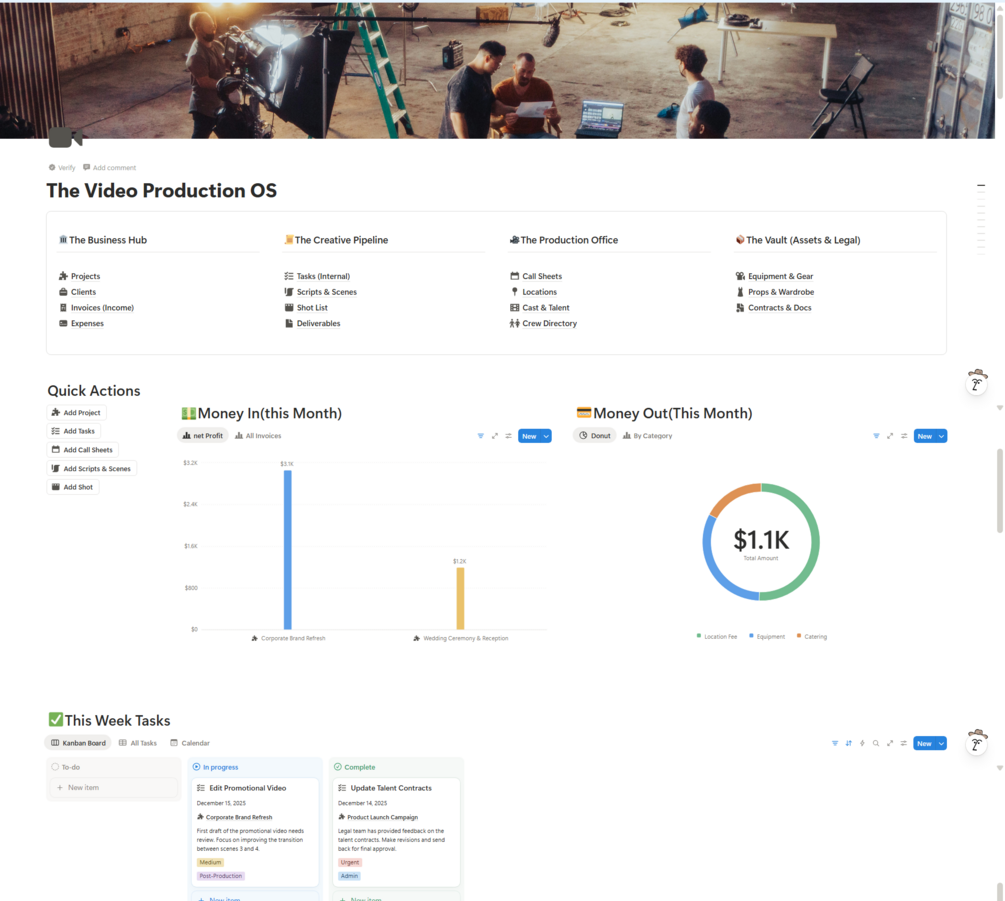Click New button in Money In section
This screenshot has height=901, width=1005.
529,436
